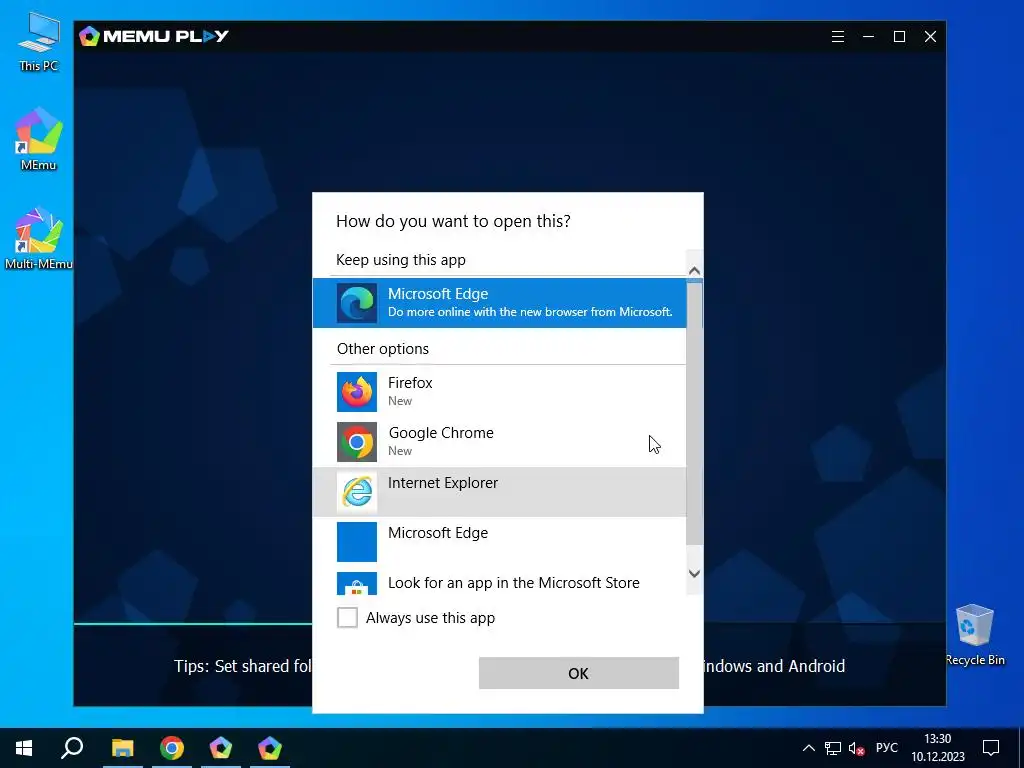Choose Google Chrome from other options

tap(500, 441)
